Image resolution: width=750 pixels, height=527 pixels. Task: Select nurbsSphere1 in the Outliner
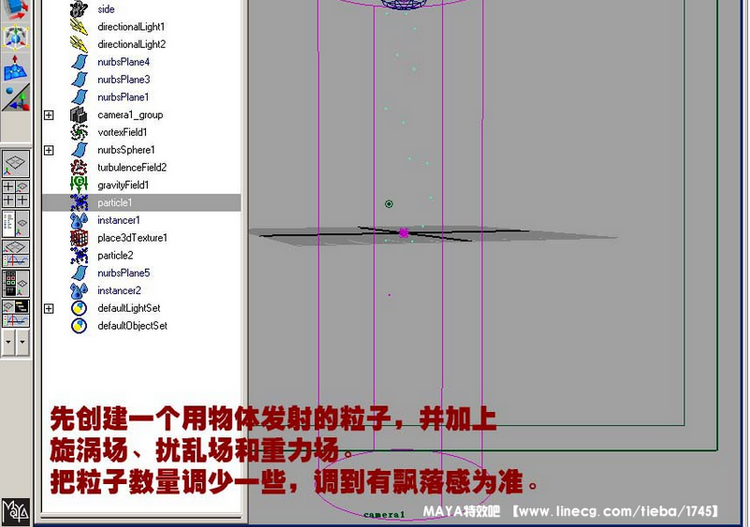pyautogui.click(x=126, y=150)
